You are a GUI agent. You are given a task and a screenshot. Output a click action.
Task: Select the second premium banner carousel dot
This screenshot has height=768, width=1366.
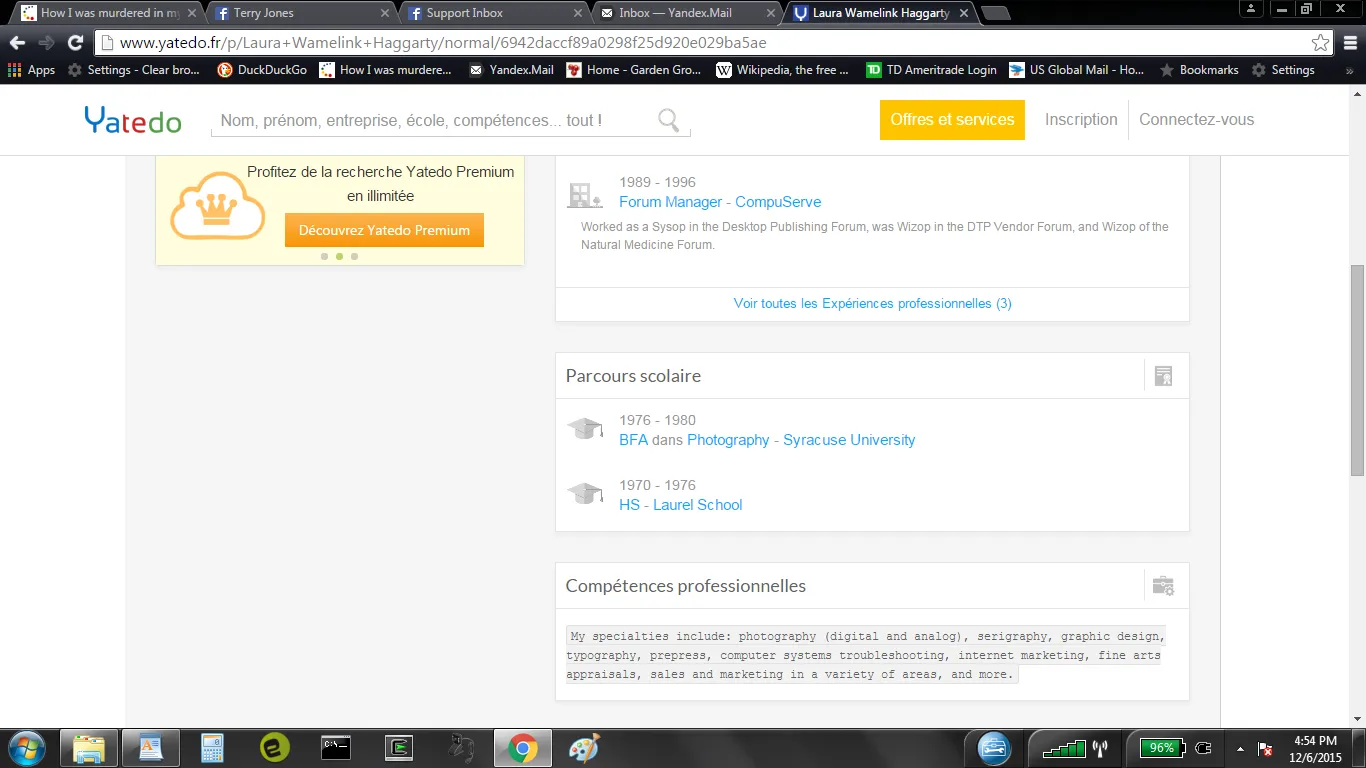coord(339,256)
